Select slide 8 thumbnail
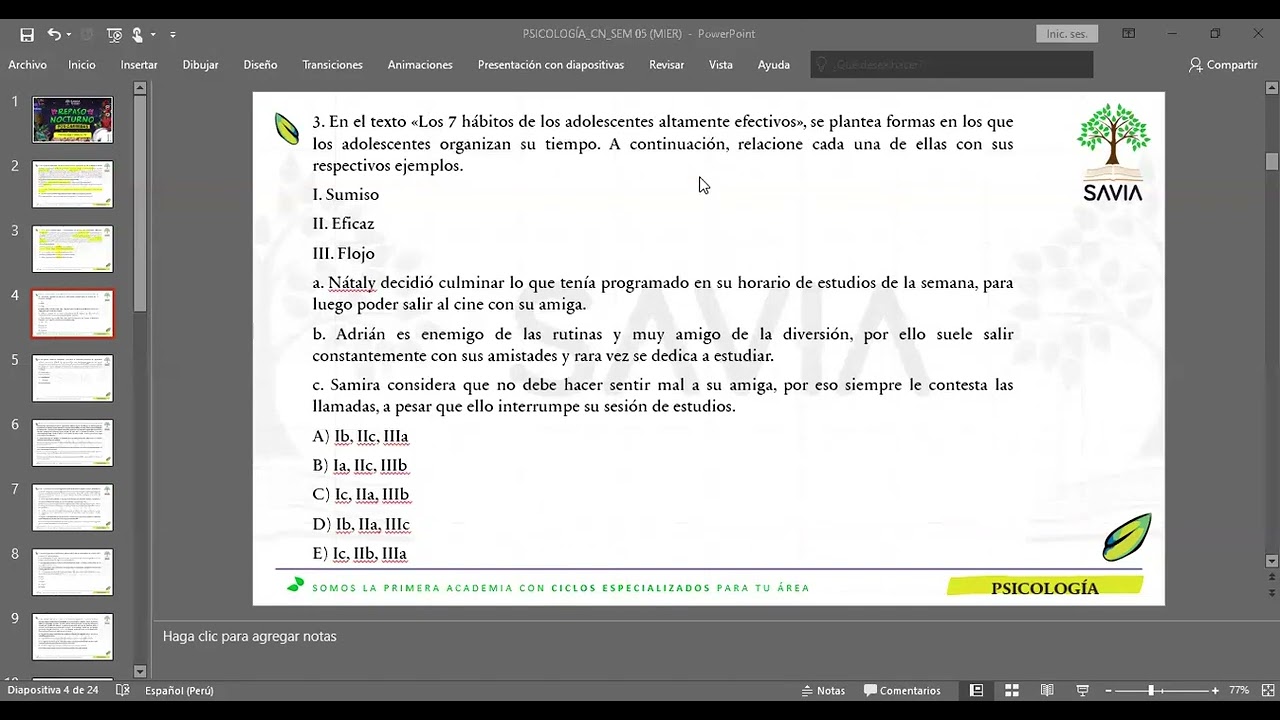Image resolution: width=1280 pixels, height=720 pixels. [x=73, y=572]
